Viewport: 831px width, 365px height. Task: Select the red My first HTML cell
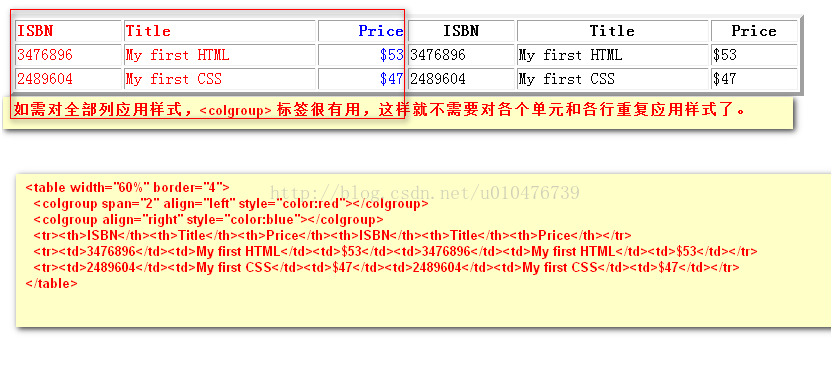coord(220,55)
